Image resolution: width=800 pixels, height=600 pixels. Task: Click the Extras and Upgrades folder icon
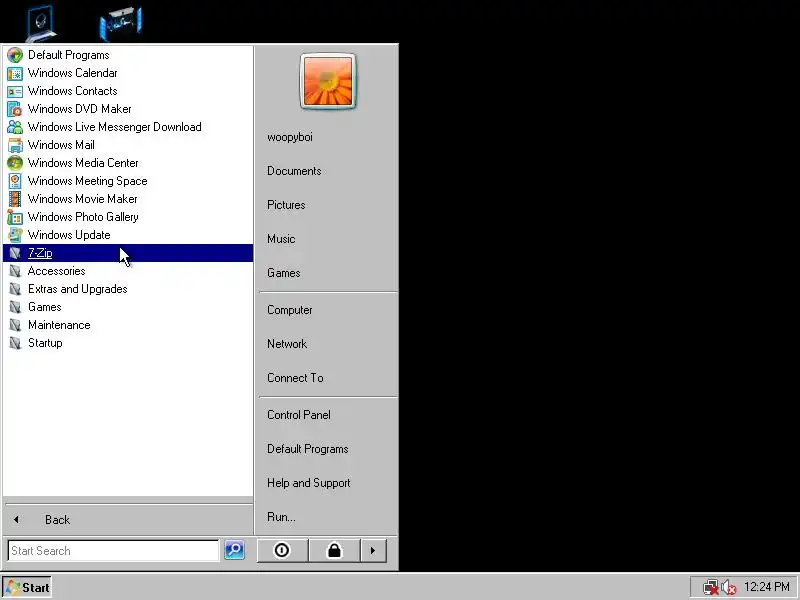[15, 289]
